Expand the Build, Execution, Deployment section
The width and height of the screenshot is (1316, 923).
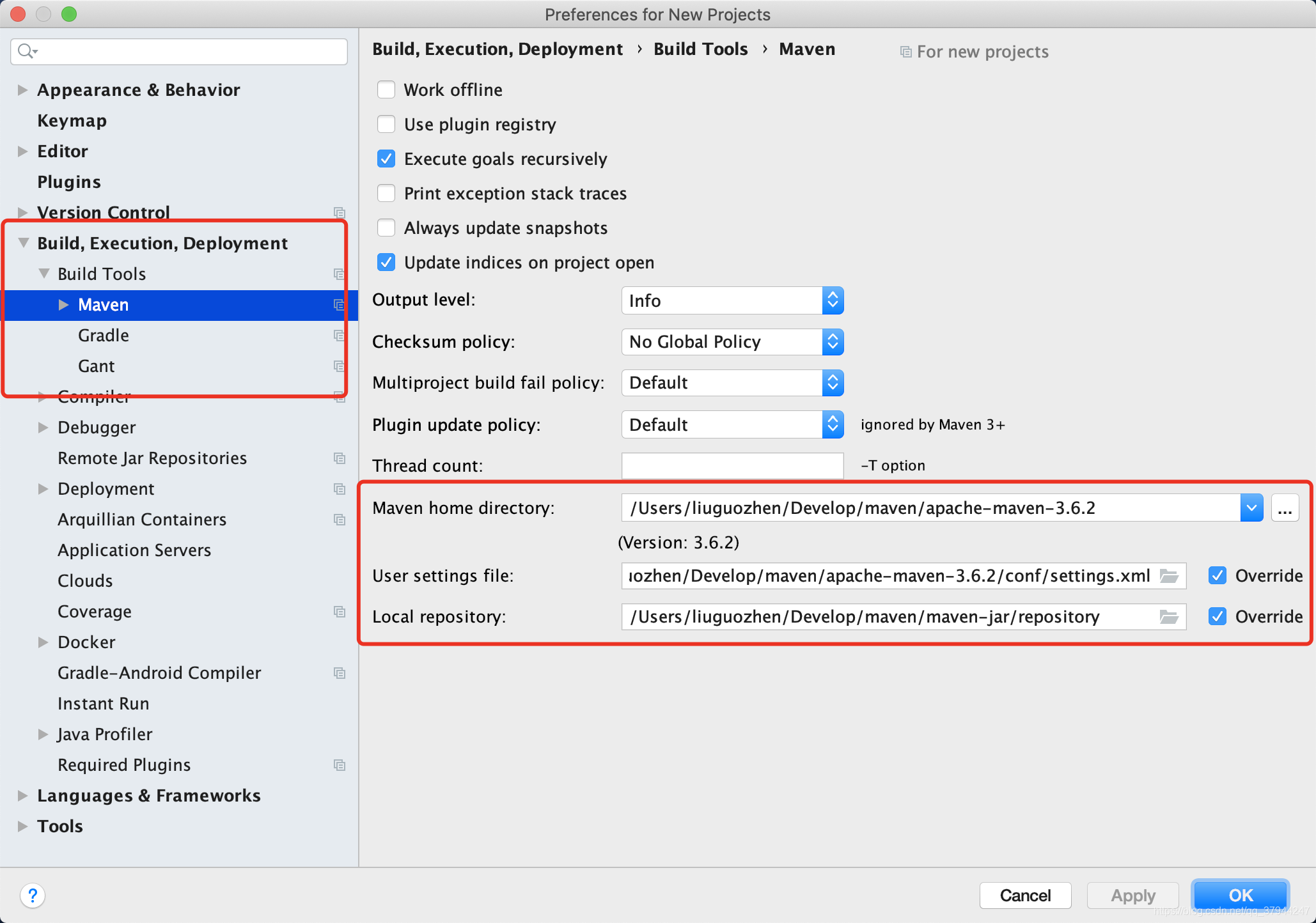22,242
